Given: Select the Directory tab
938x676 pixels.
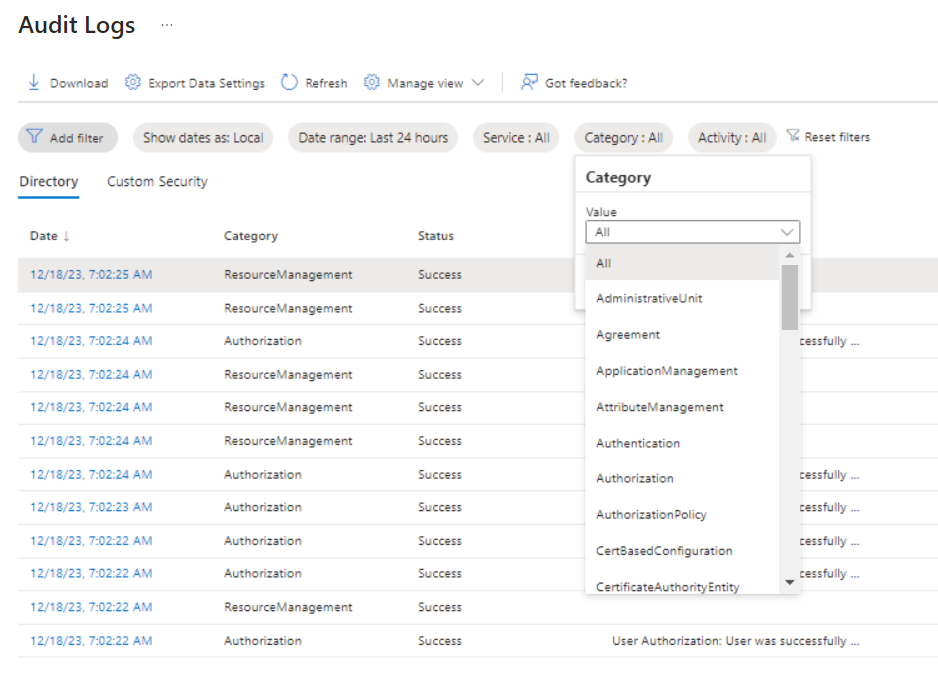Looking at the screenshot, I should [48, 182].
